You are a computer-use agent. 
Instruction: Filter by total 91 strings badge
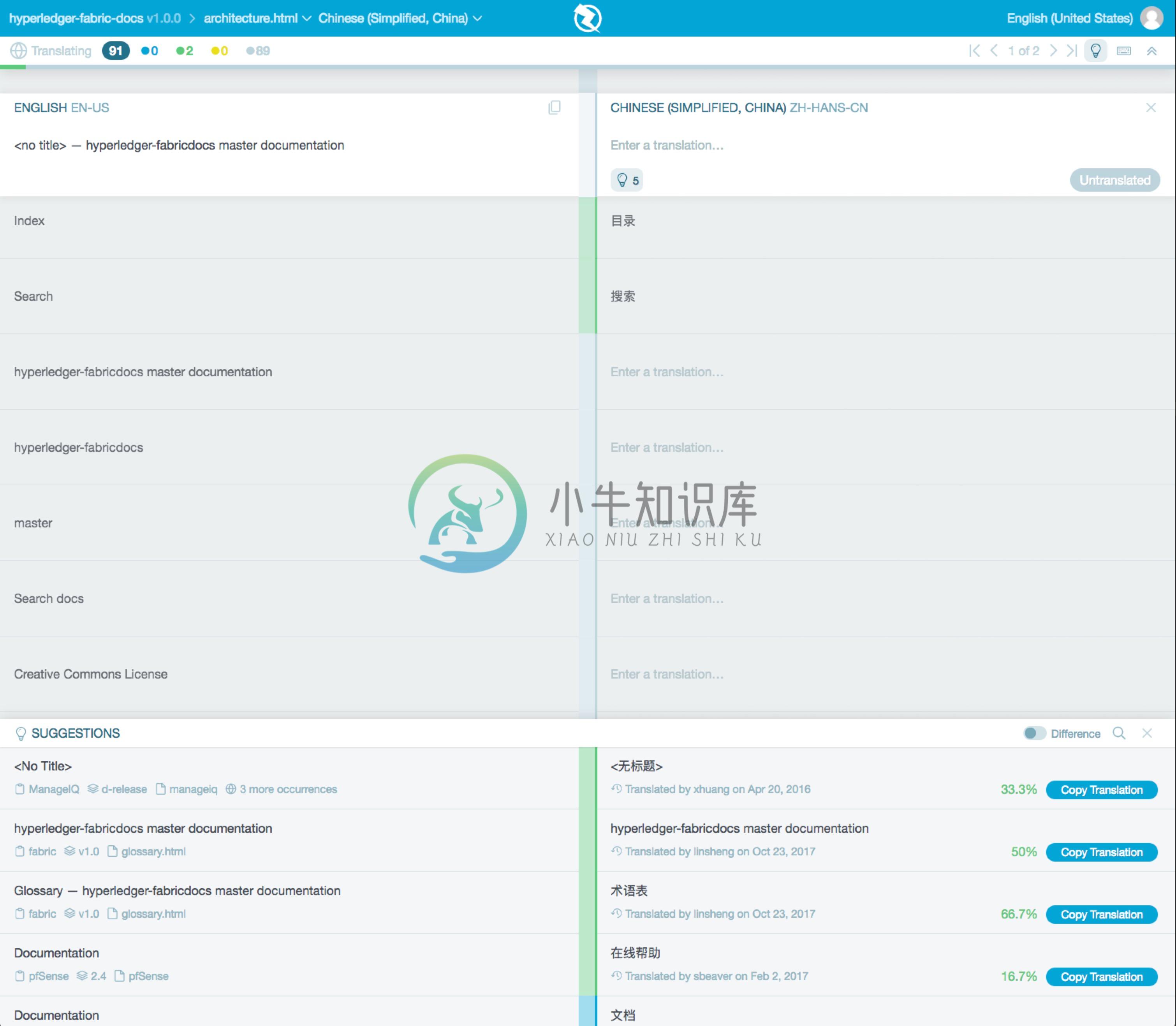point(116,51)
